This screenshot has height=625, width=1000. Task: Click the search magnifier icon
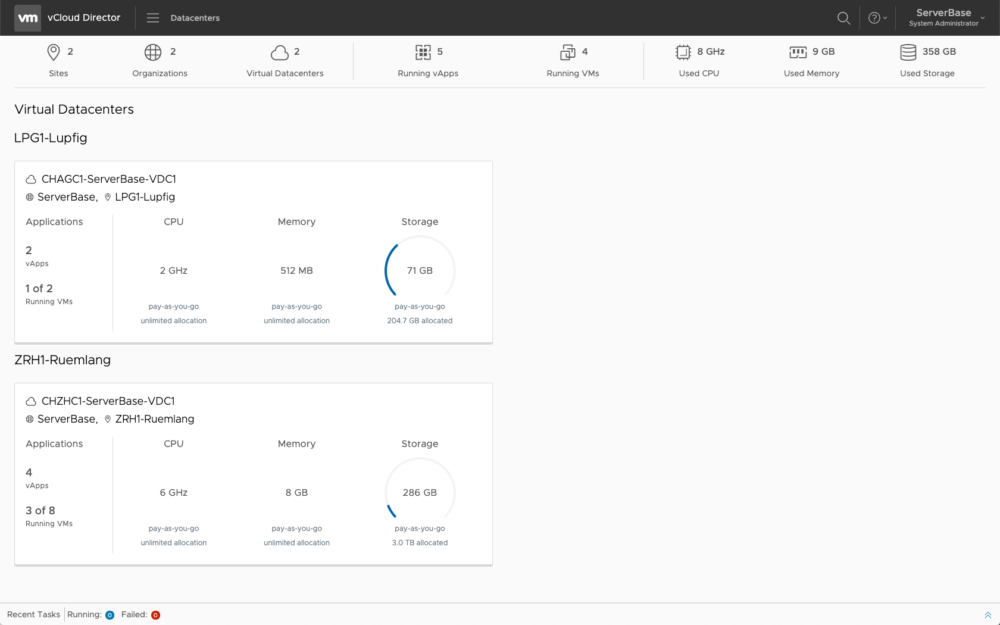tap(844, 18)
